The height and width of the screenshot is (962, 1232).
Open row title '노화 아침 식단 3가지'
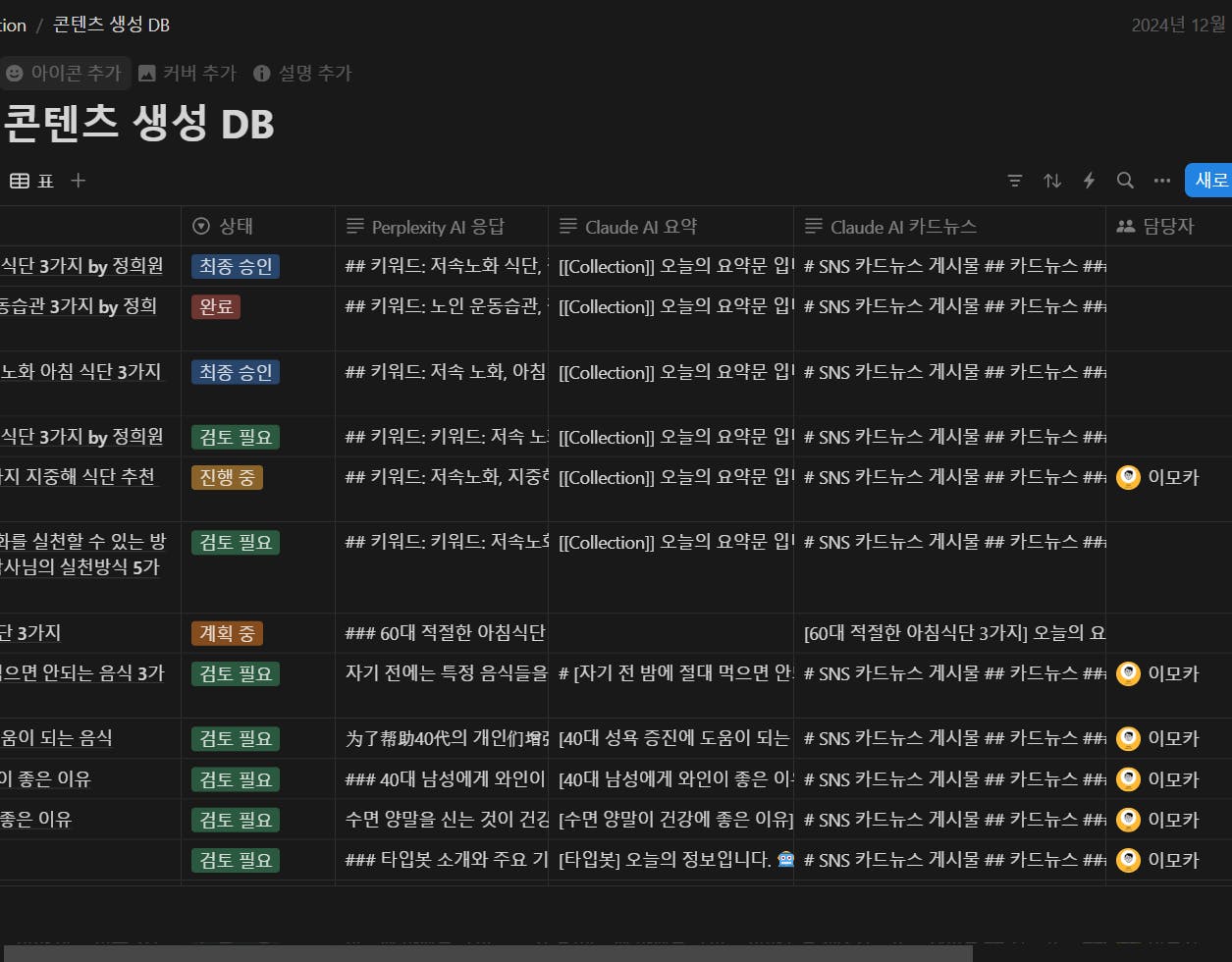82,372
